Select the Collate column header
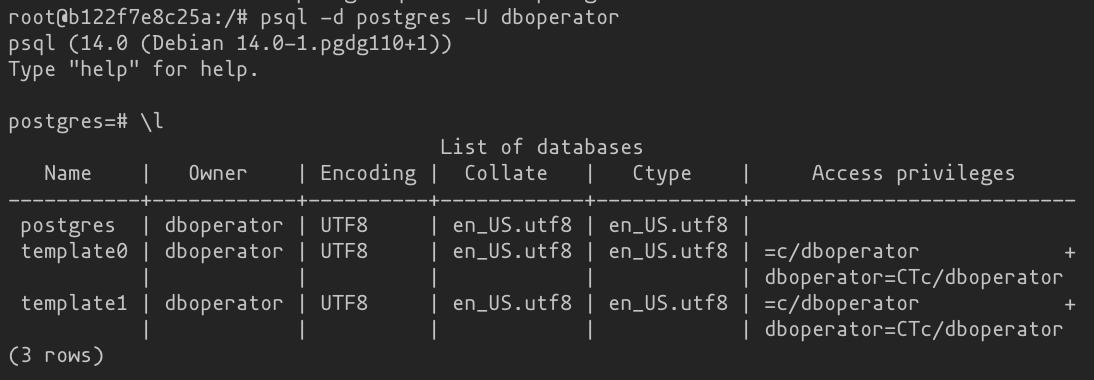The width and height of the screenshot is (1094, 380). tap(506, 173)
